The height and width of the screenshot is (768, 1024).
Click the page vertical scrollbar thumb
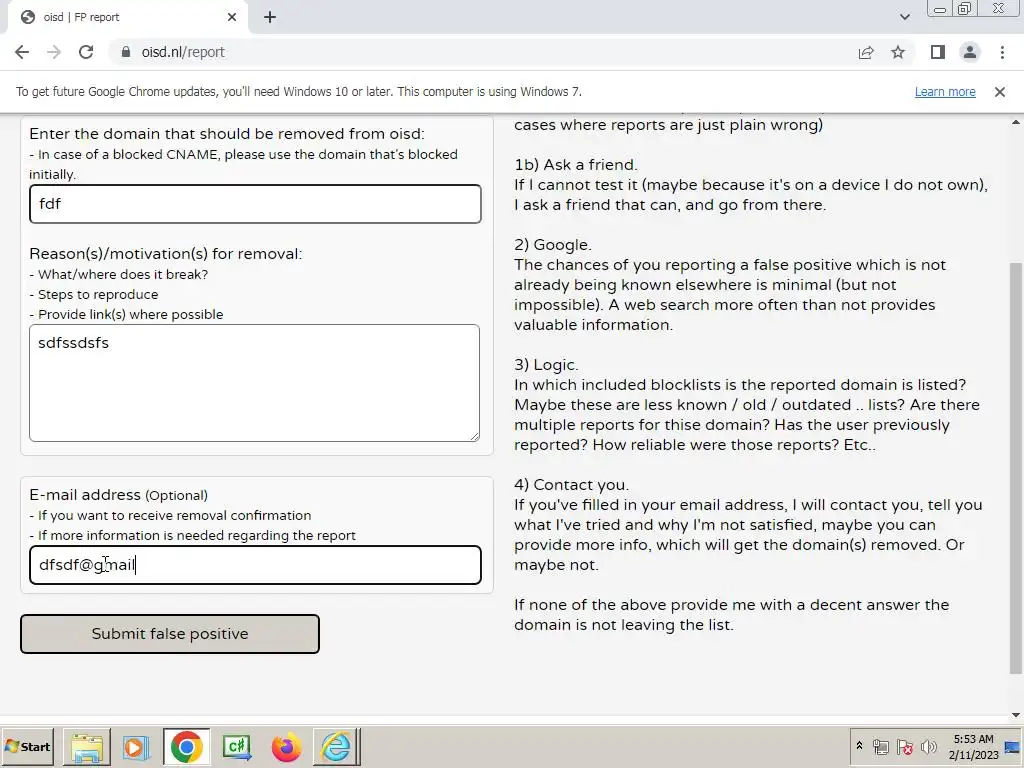click(1016, 468)
